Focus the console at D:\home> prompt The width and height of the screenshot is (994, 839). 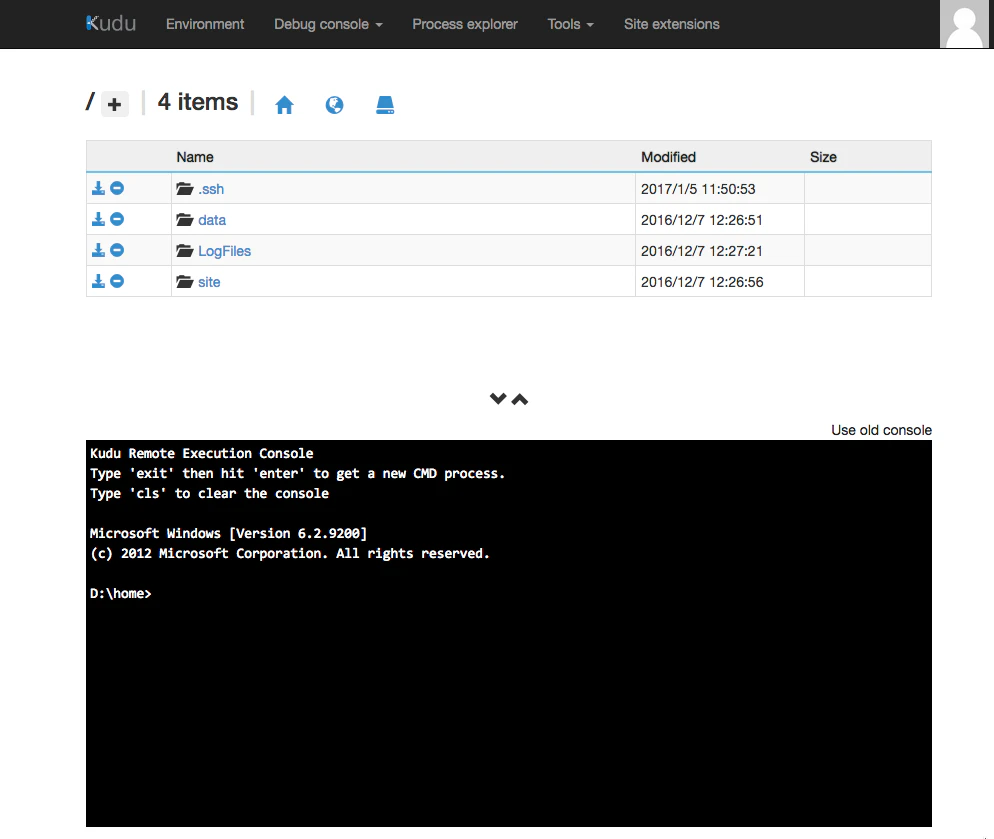click(x=120, y=594)
